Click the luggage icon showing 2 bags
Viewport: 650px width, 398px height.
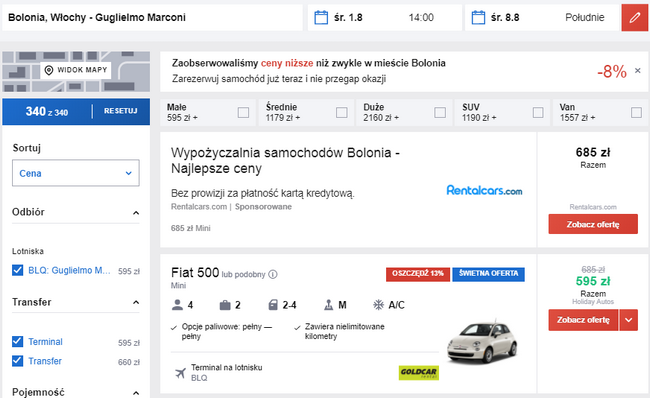click(x=225, y=305)
